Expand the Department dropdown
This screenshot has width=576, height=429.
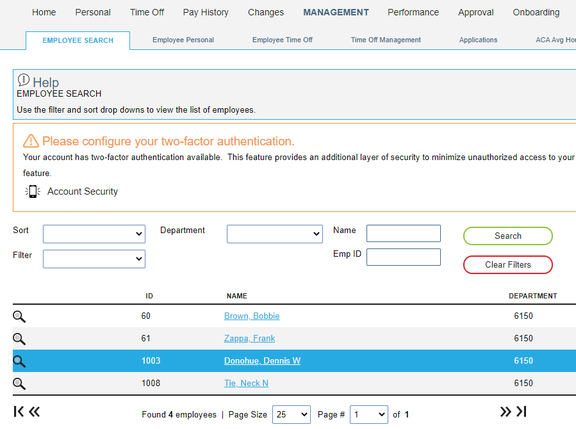(x=275, y=234)
